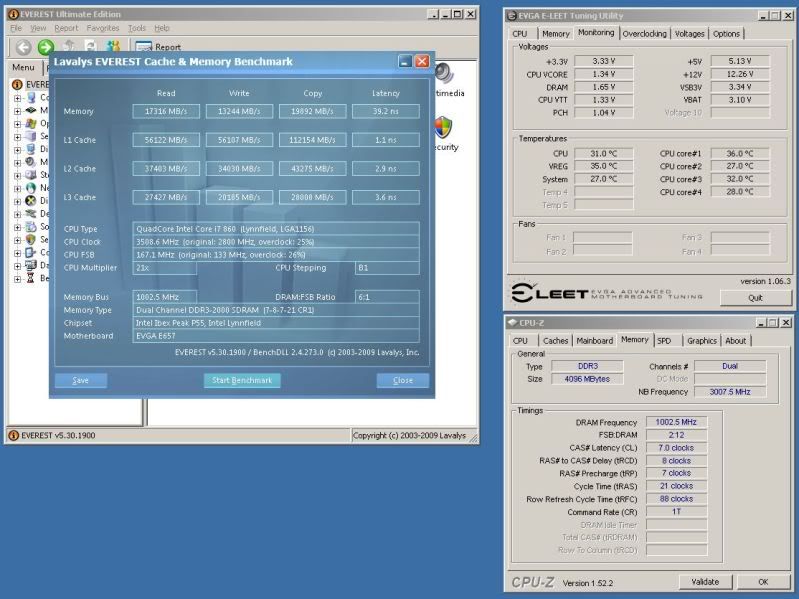799x599 pixels.
Task: Switch to the SPD tab in CPU-Z
Action: tap(664, 341)
